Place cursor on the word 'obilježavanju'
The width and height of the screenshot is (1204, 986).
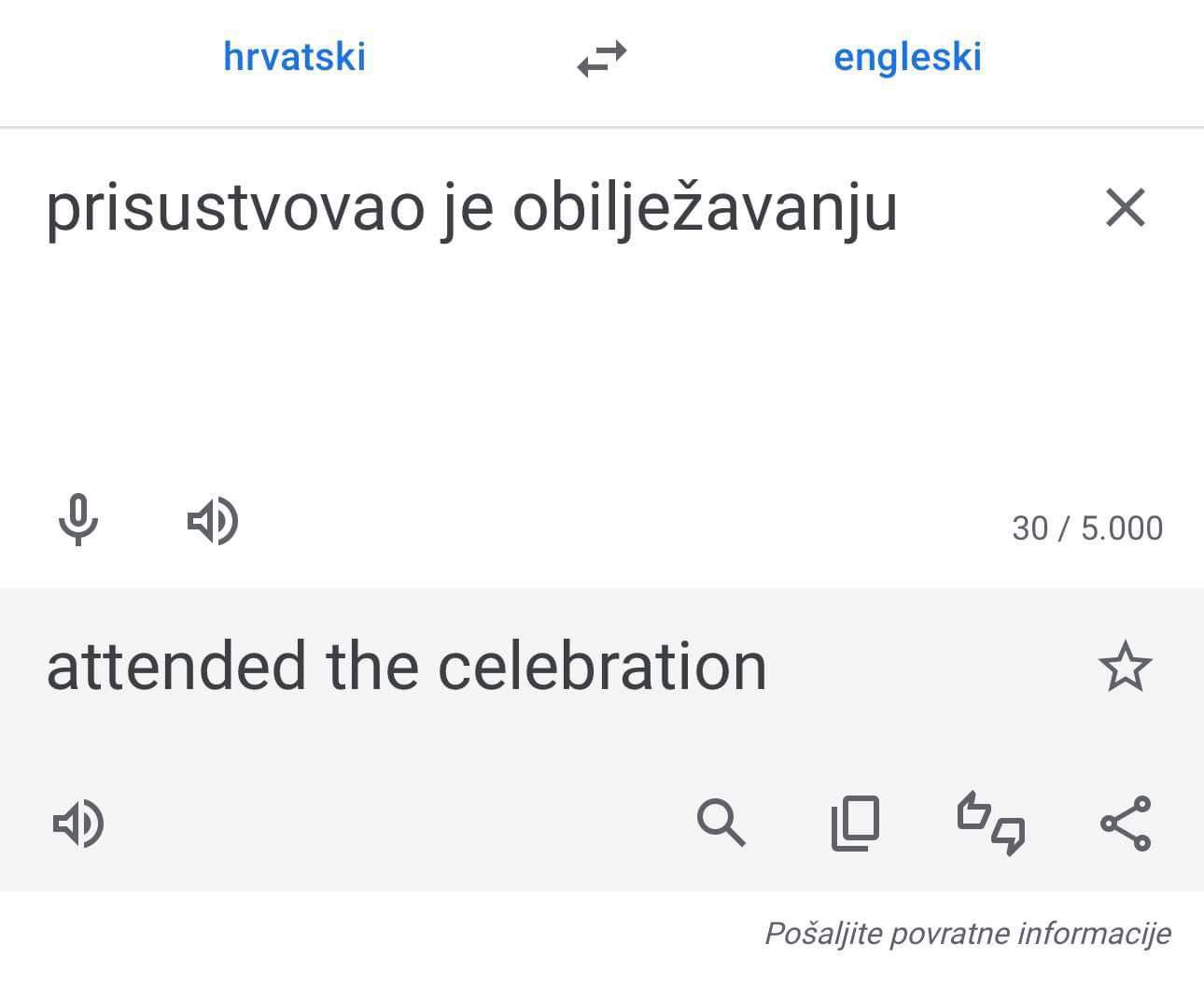click(705, 209)
